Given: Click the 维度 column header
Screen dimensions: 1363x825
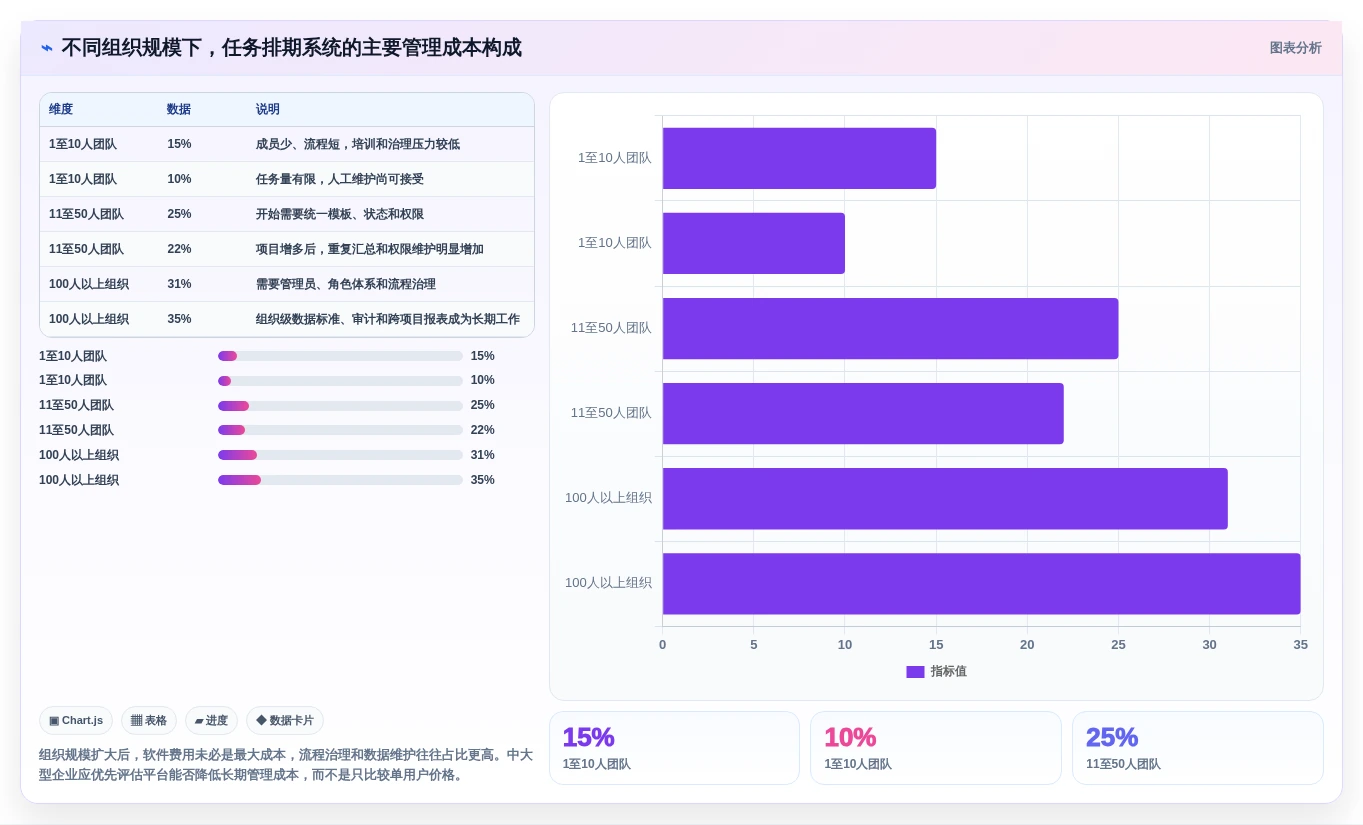Looking at the screenshot, I should click(61, 109).
